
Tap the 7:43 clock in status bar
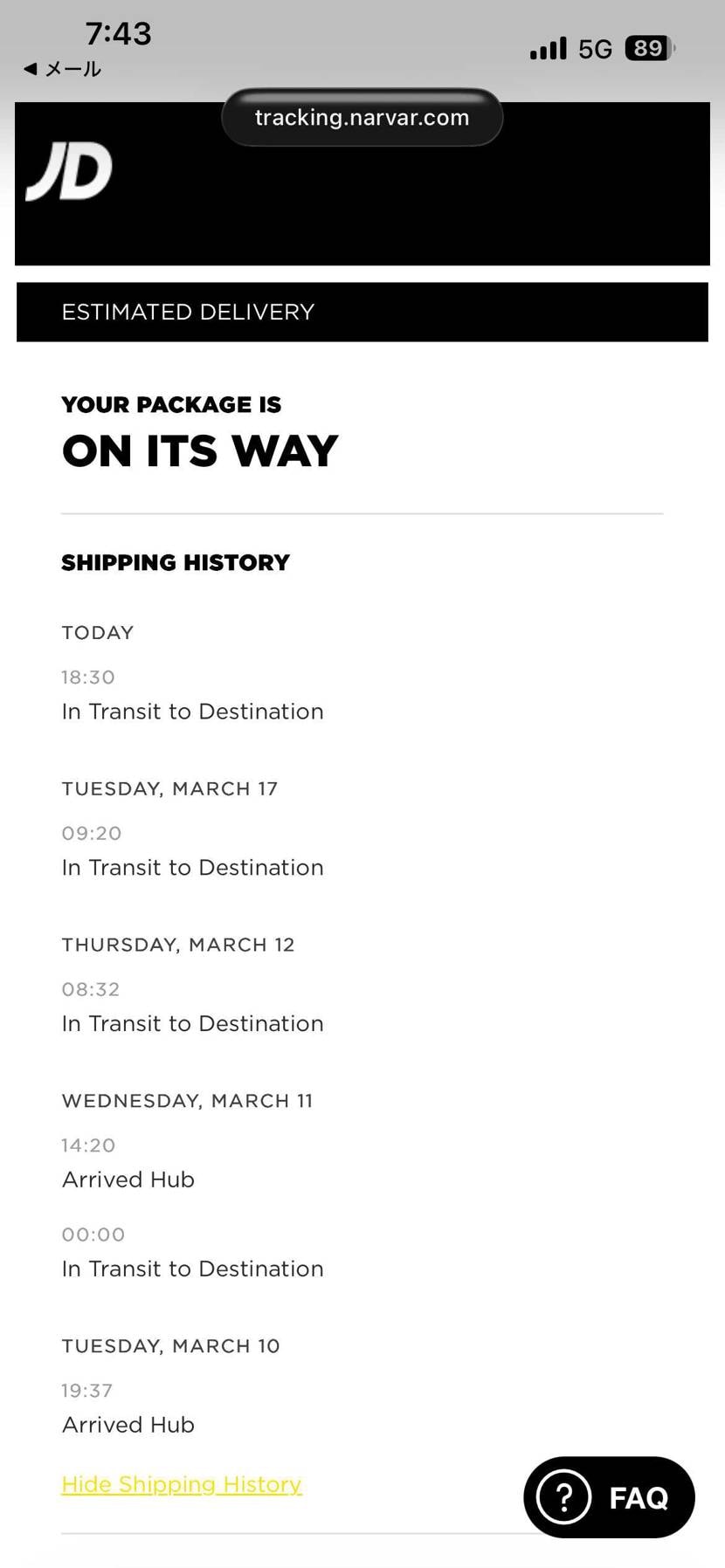pyautogui.click(x=118, y=33)
